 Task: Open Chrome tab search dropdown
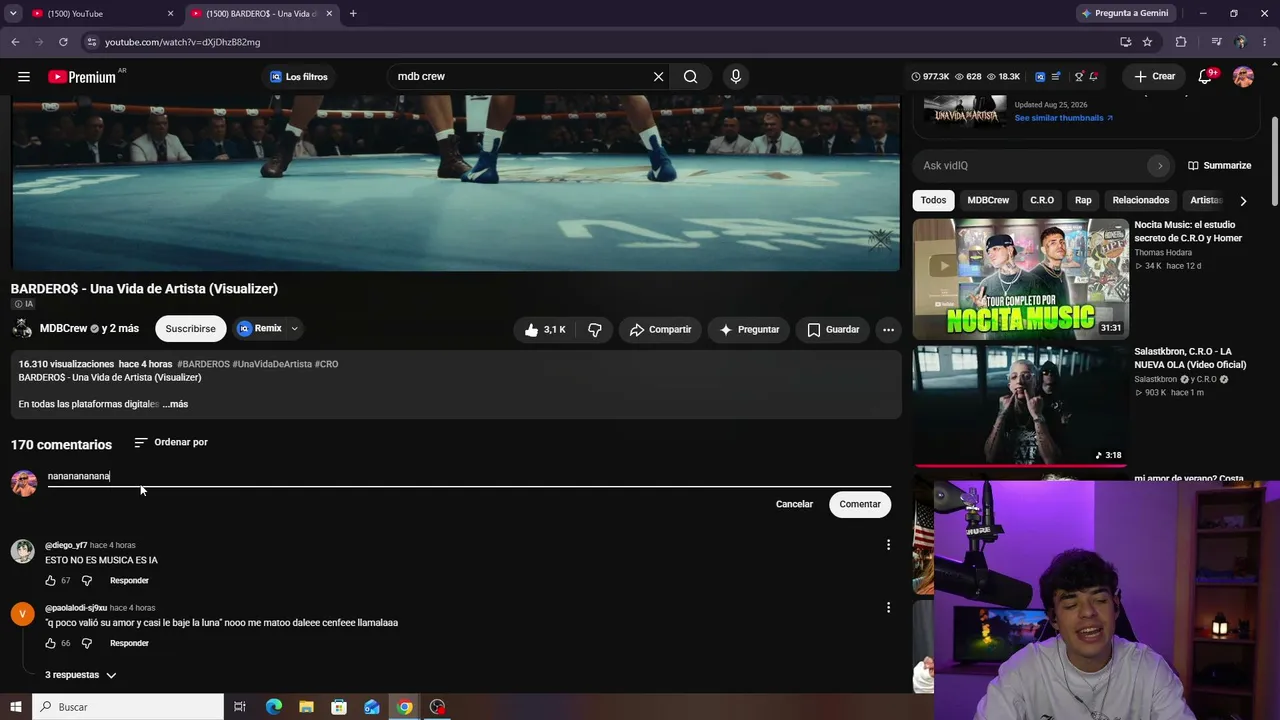13,14
